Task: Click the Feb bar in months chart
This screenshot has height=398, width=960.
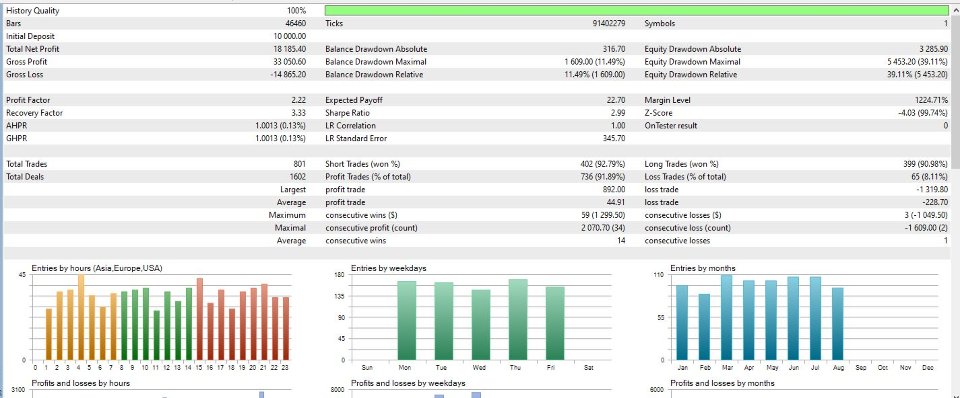Action: tap(704, 327)
